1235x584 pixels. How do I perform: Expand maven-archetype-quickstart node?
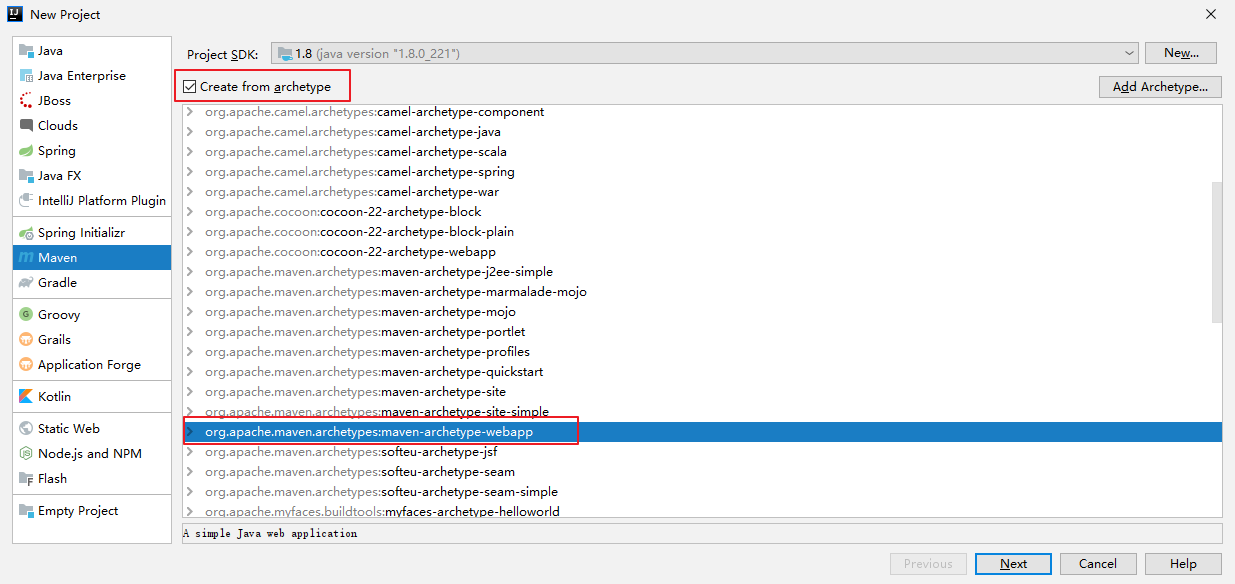tap(190, 372)
